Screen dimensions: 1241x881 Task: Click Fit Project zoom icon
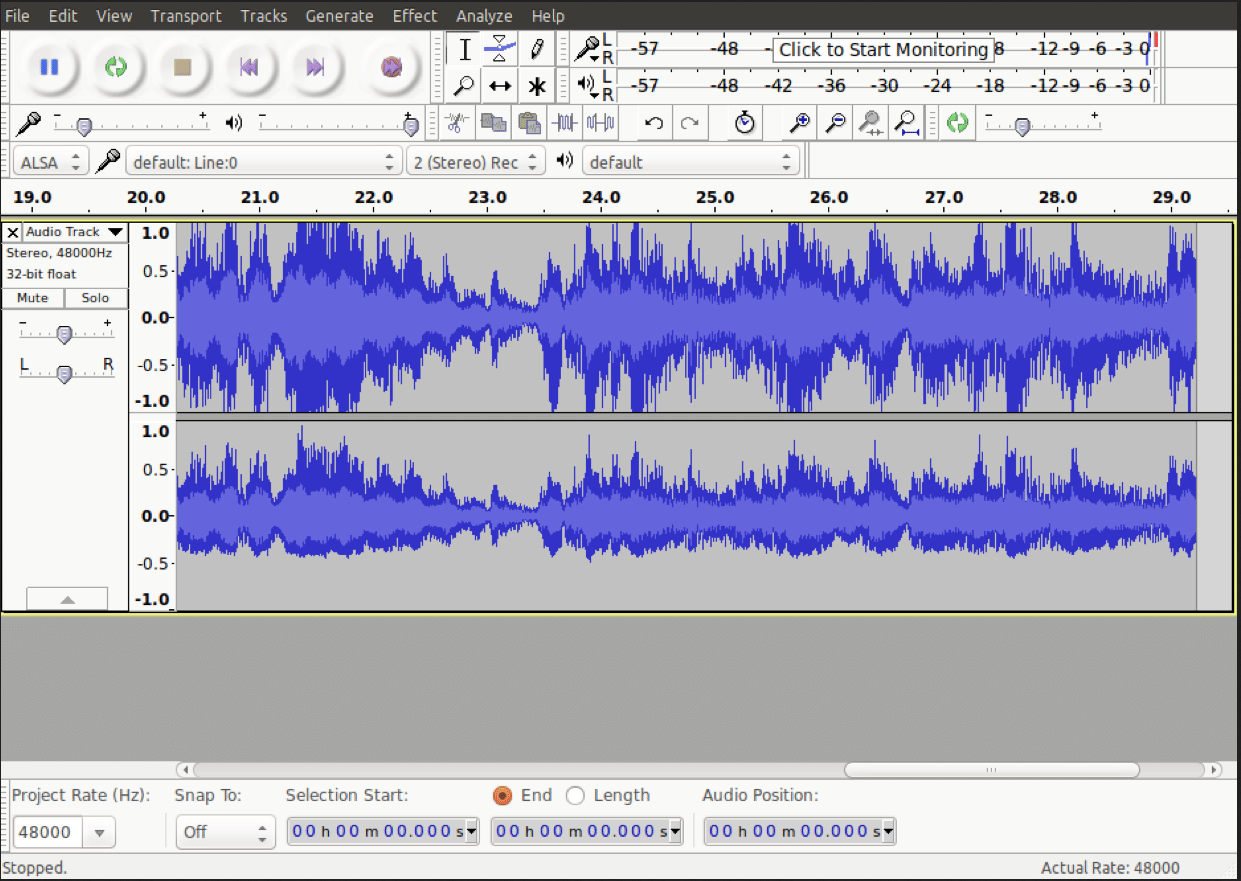[906, 123]
